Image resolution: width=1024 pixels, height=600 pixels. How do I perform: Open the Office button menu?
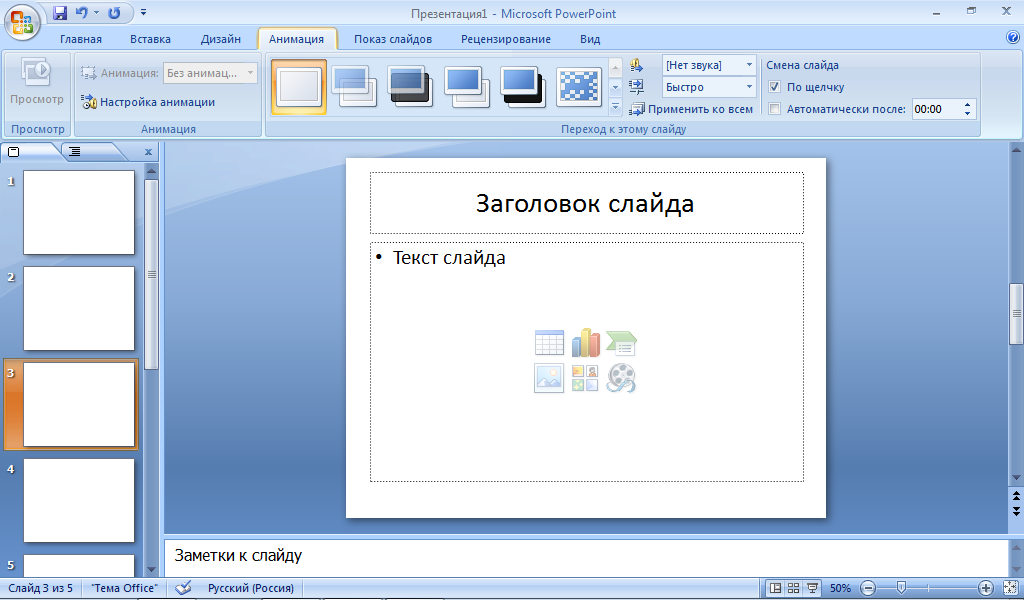[22, 22]
